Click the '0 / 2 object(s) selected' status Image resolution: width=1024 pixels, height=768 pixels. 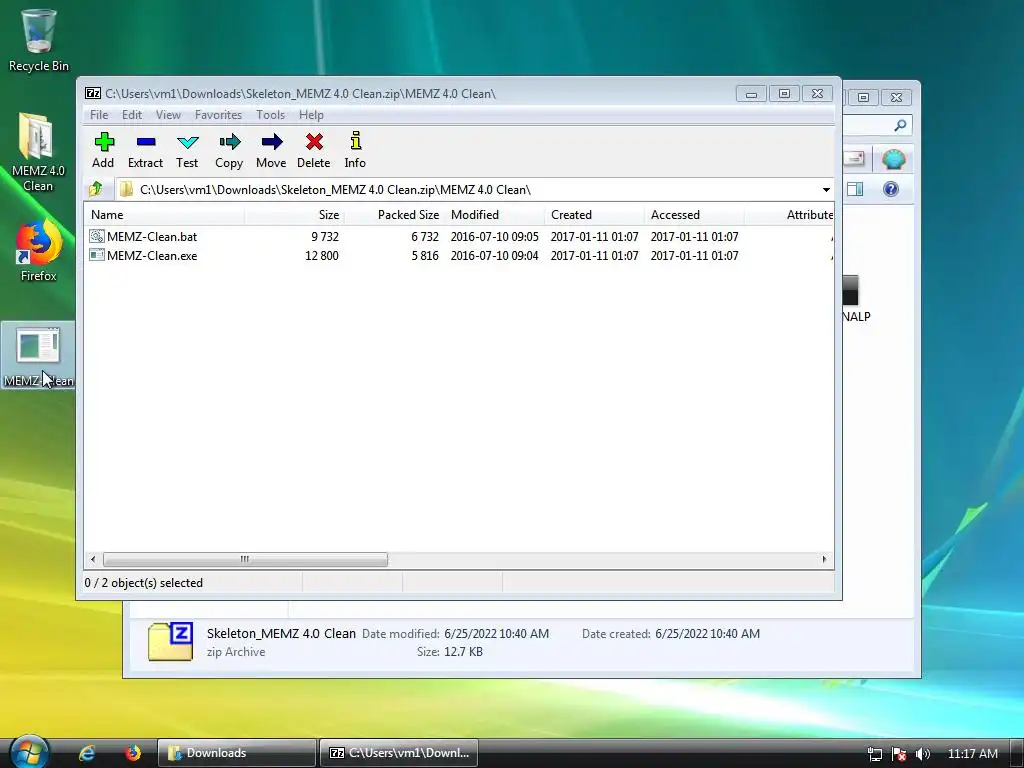(x=144, y=583)
